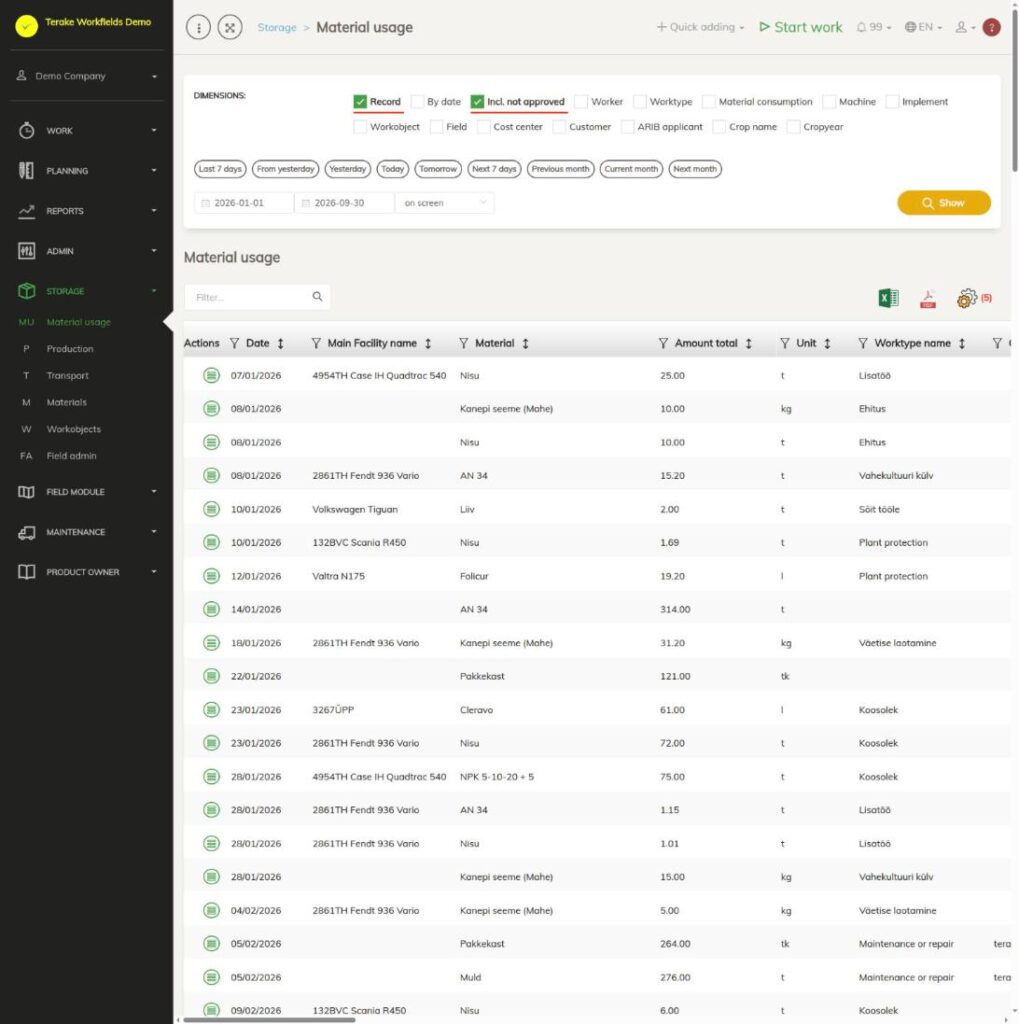Click filter funnel on Unit column
Screen dimensions: 1019x1024
point(784,344)
